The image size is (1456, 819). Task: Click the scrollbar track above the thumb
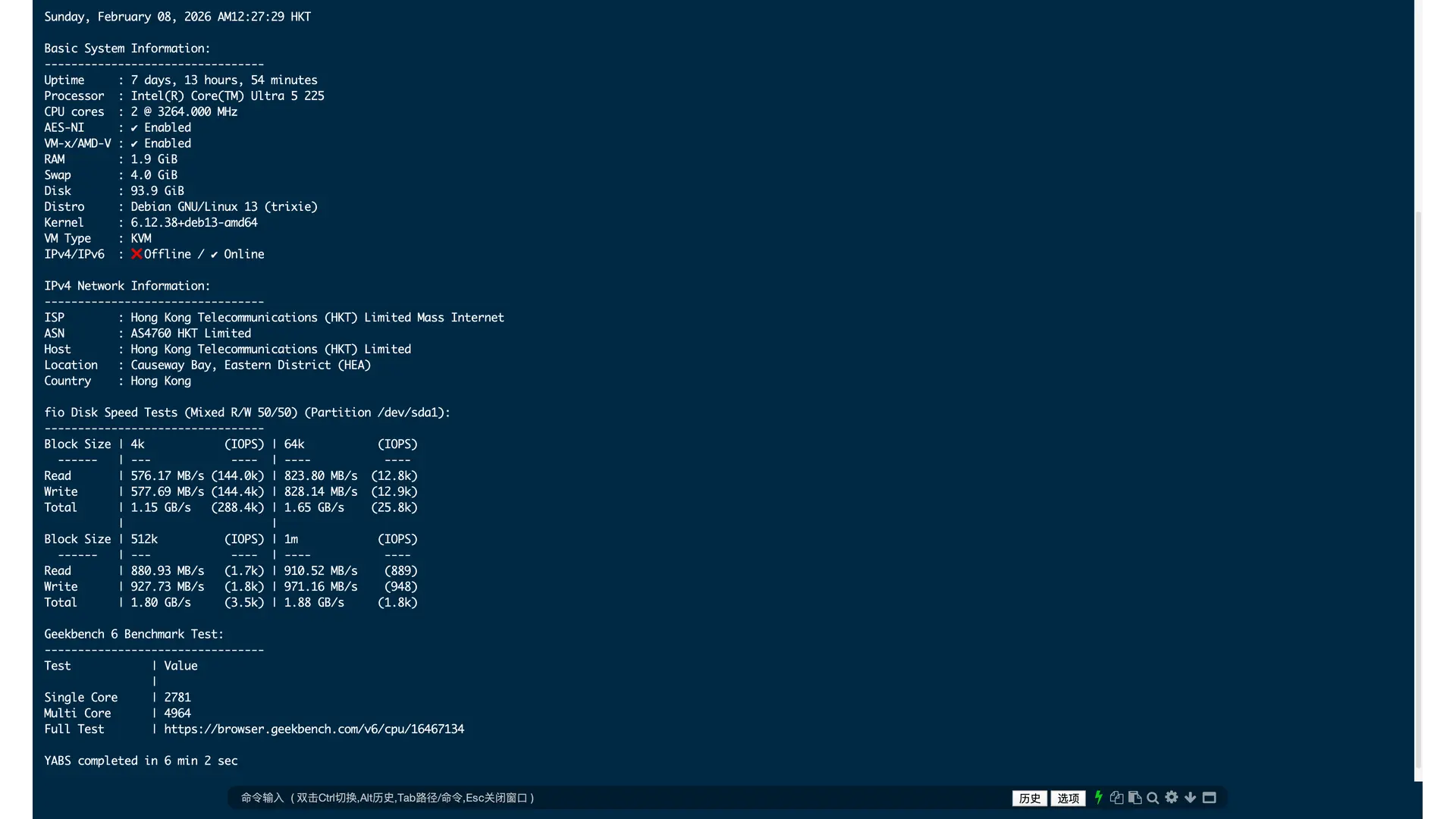pyautogui.click(x=1420, y=106)
